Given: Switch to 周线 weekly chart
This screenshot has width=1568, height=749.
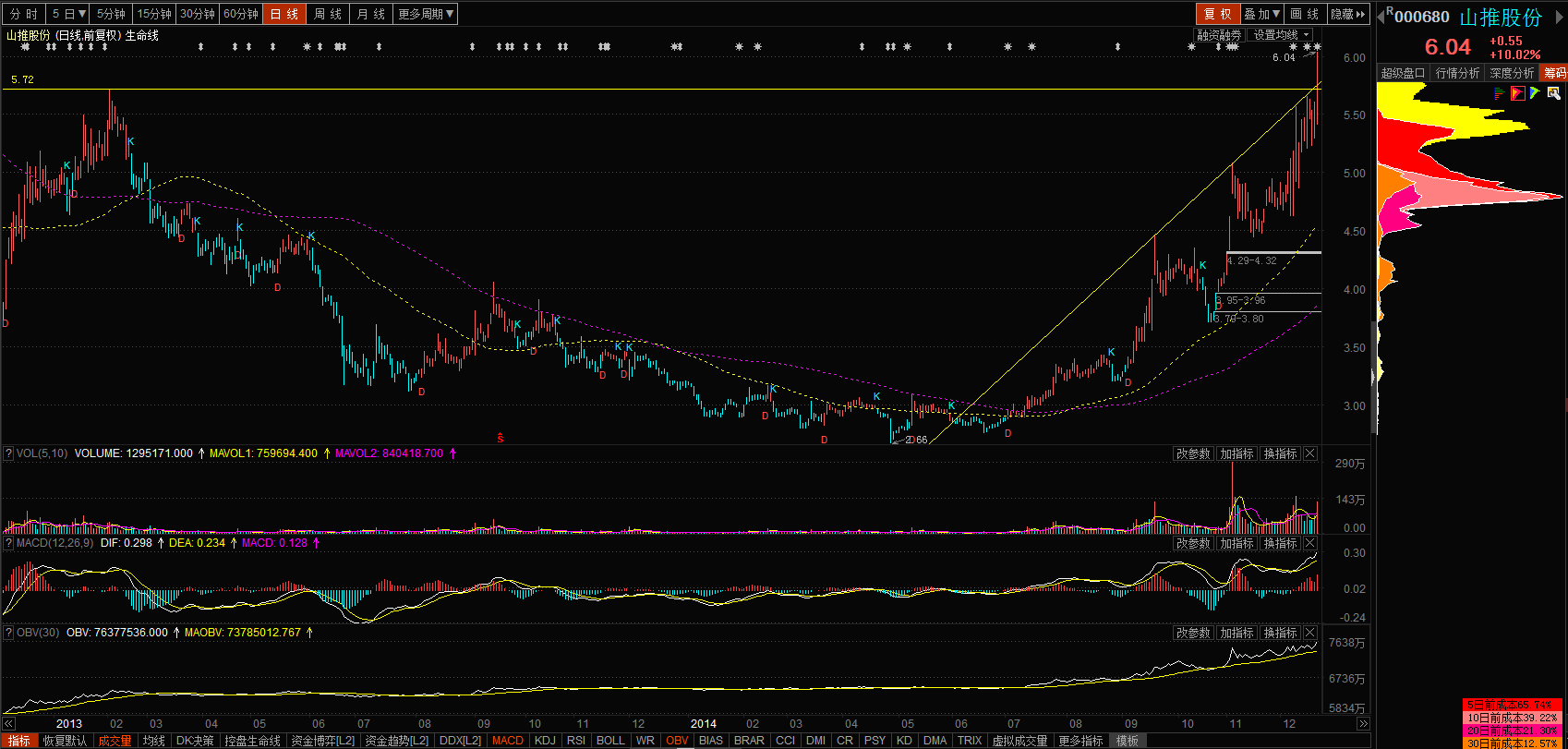Looking at the screenshot, I should 328,14.
